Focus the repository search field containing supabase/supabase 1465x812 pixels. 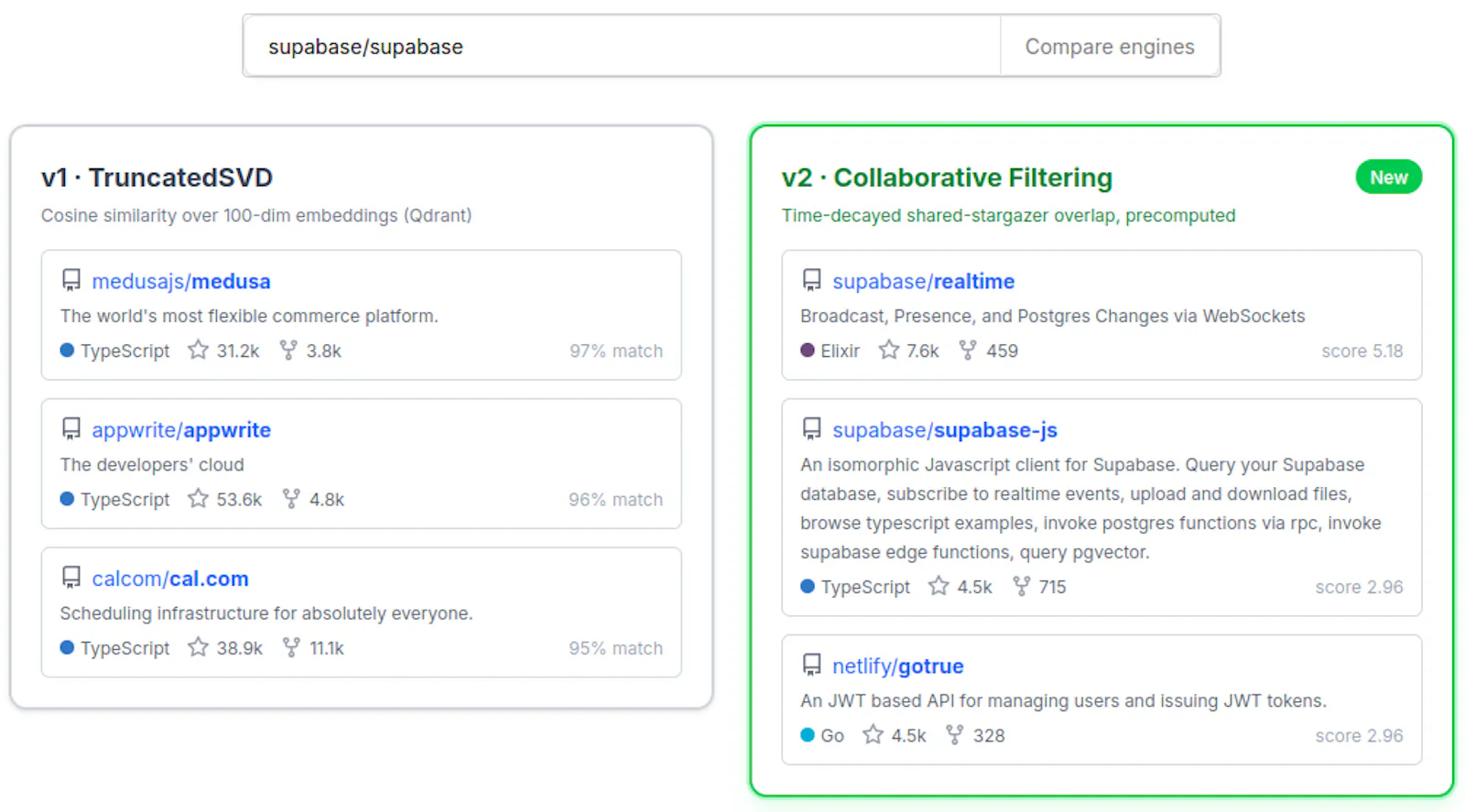(x=622, y=46)
